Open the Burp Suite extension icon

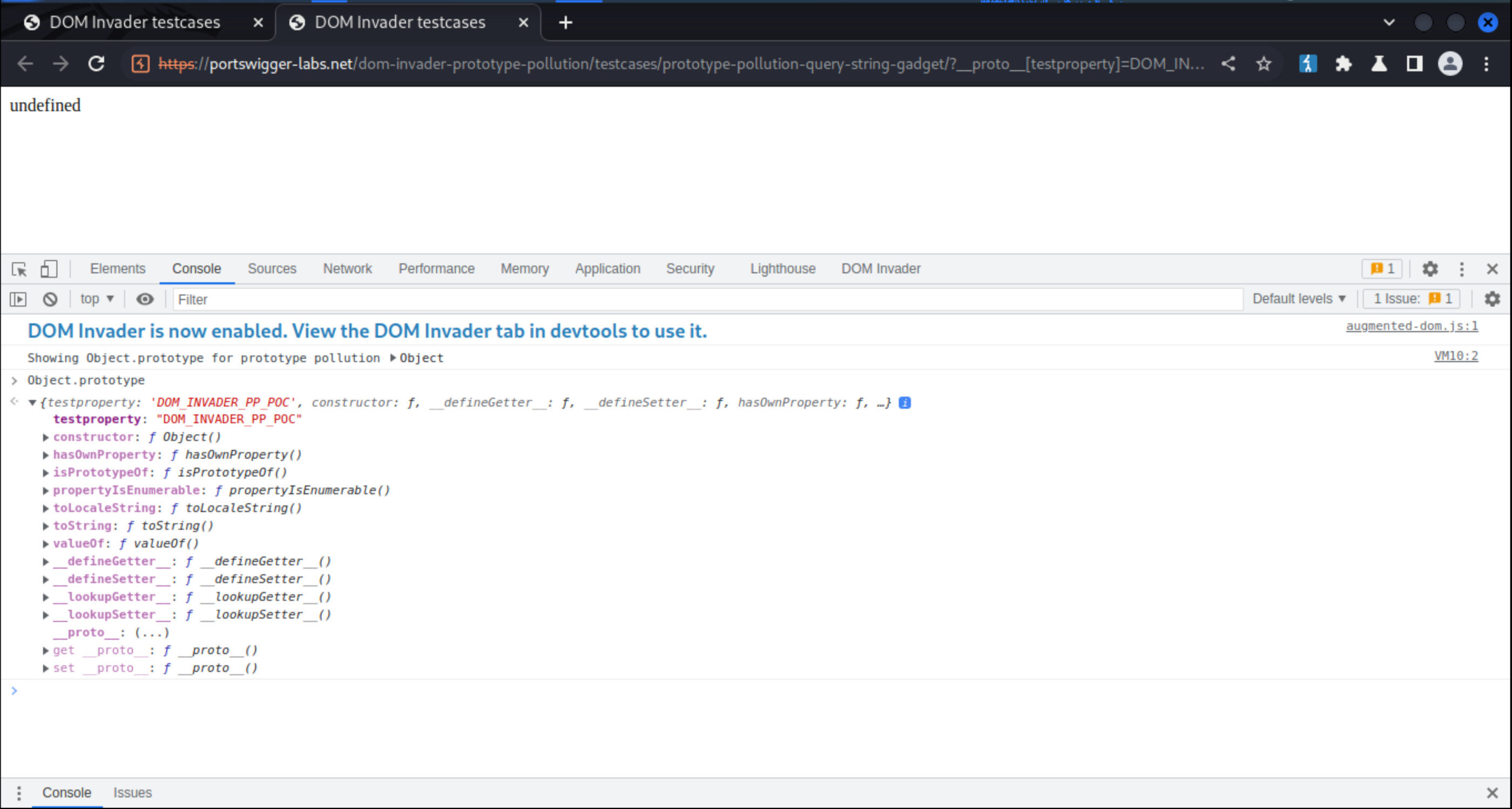click(1308, 63)
